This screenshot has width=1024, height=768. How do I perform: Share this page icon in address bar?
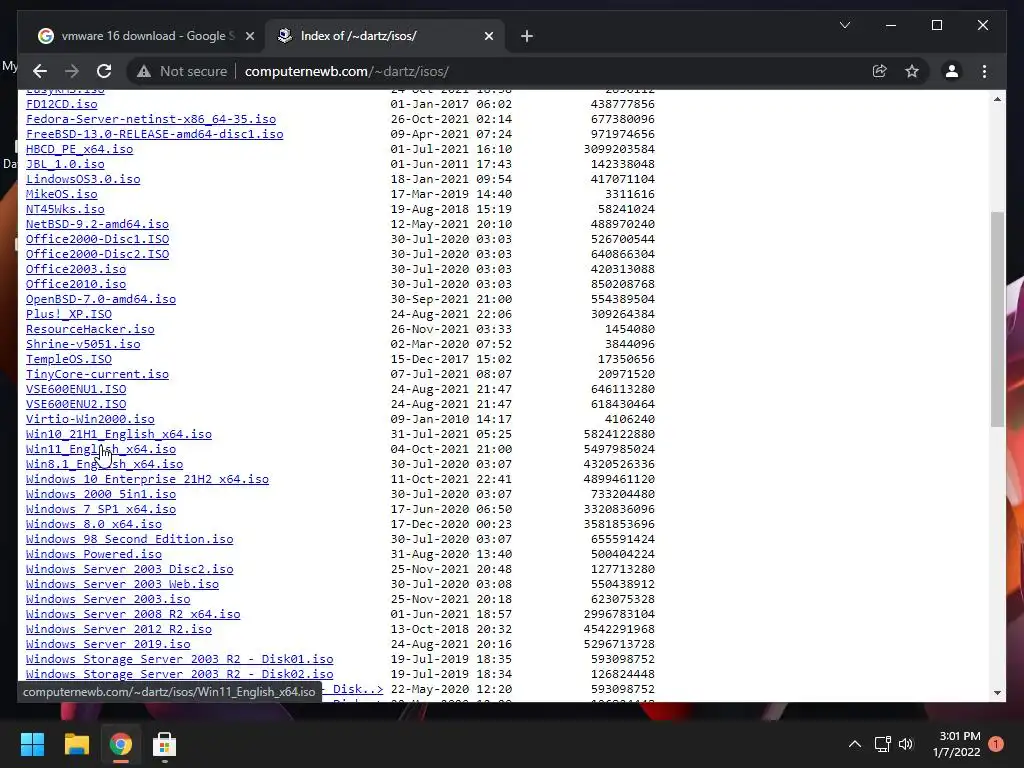pos(880,71)
